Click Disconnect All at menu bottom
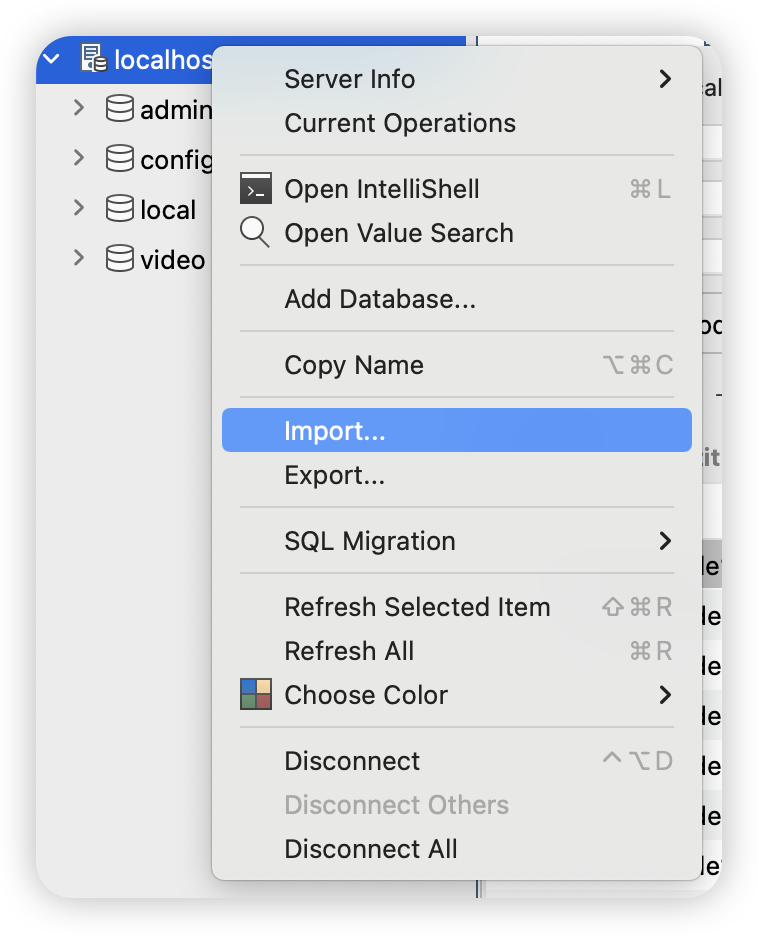 click(371, 849)
